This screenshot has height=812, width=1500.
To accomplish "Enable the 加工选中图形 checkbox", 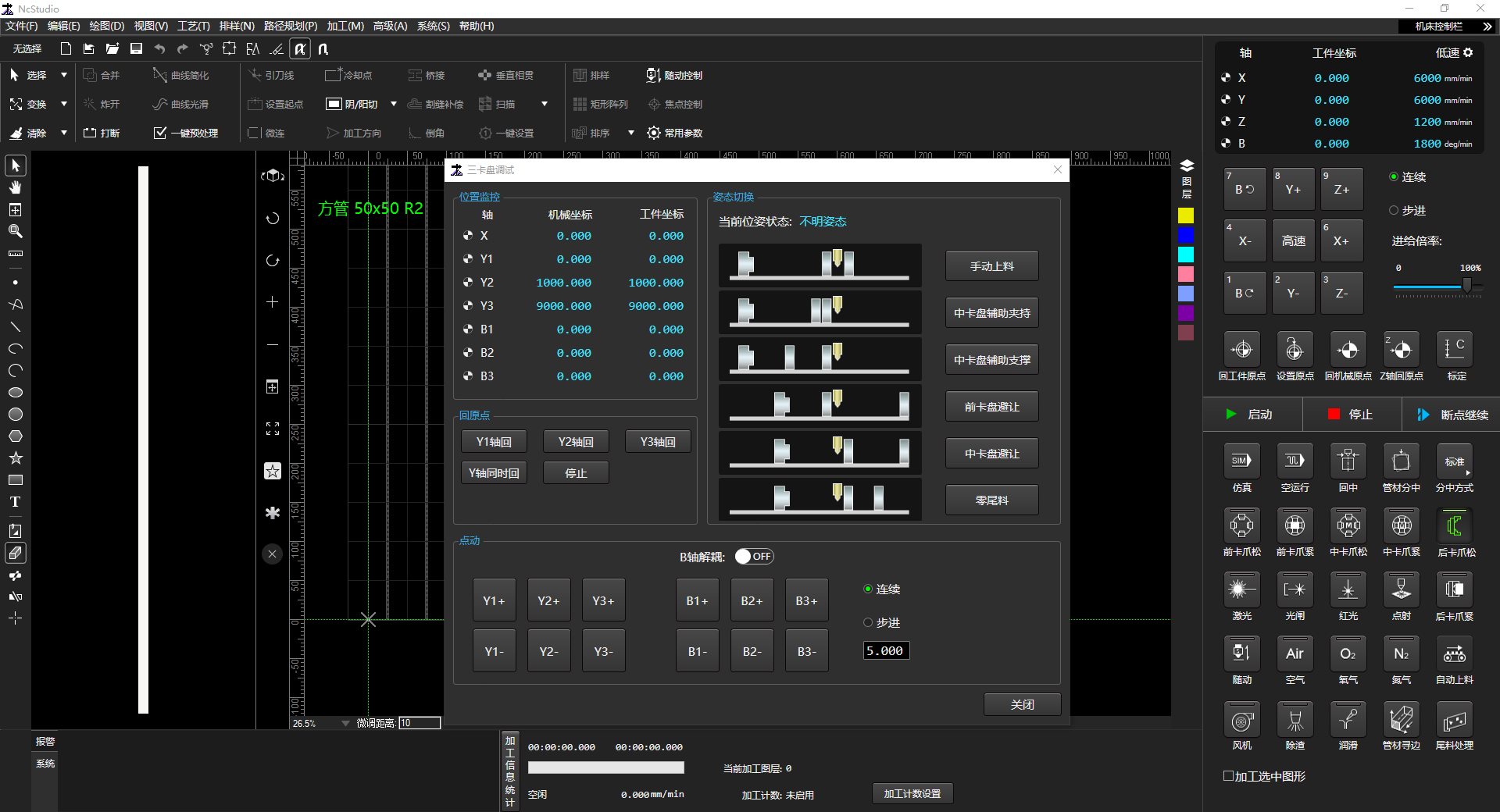I will (1228, 776).
